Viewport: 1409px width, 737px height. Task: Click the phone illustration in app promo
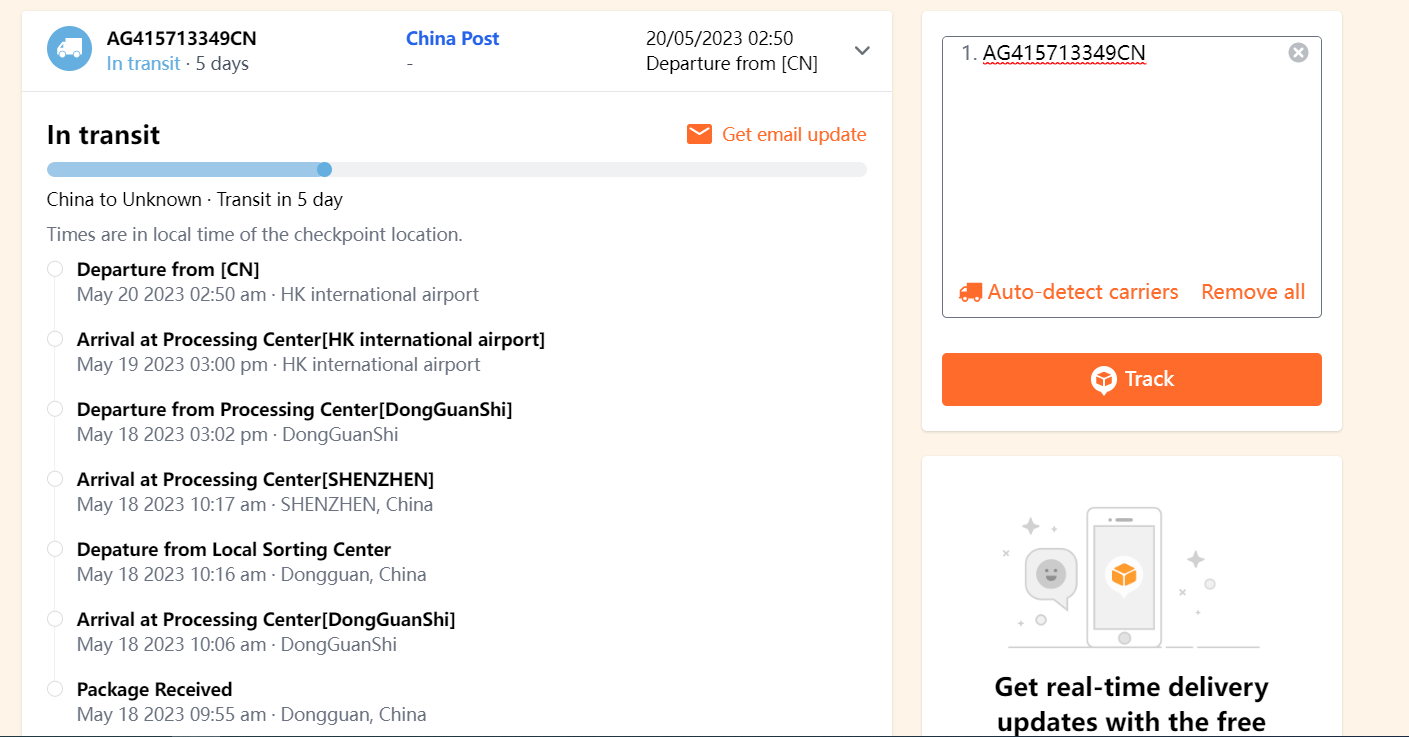[1125, 577]
